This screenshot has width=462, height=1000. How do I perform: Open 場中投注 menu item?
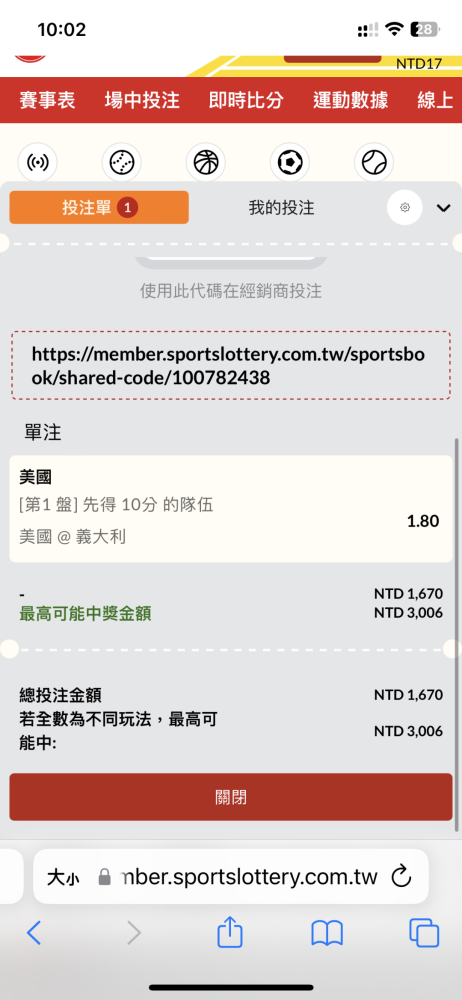coord(142,100)
